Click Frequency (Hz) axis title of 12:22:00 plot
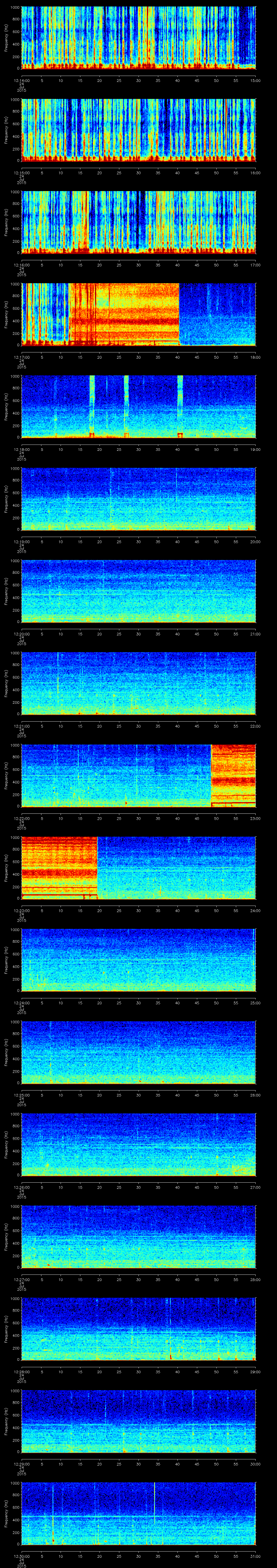The image size is (277, 1568). pyautogui.click(x=6, y=775)
